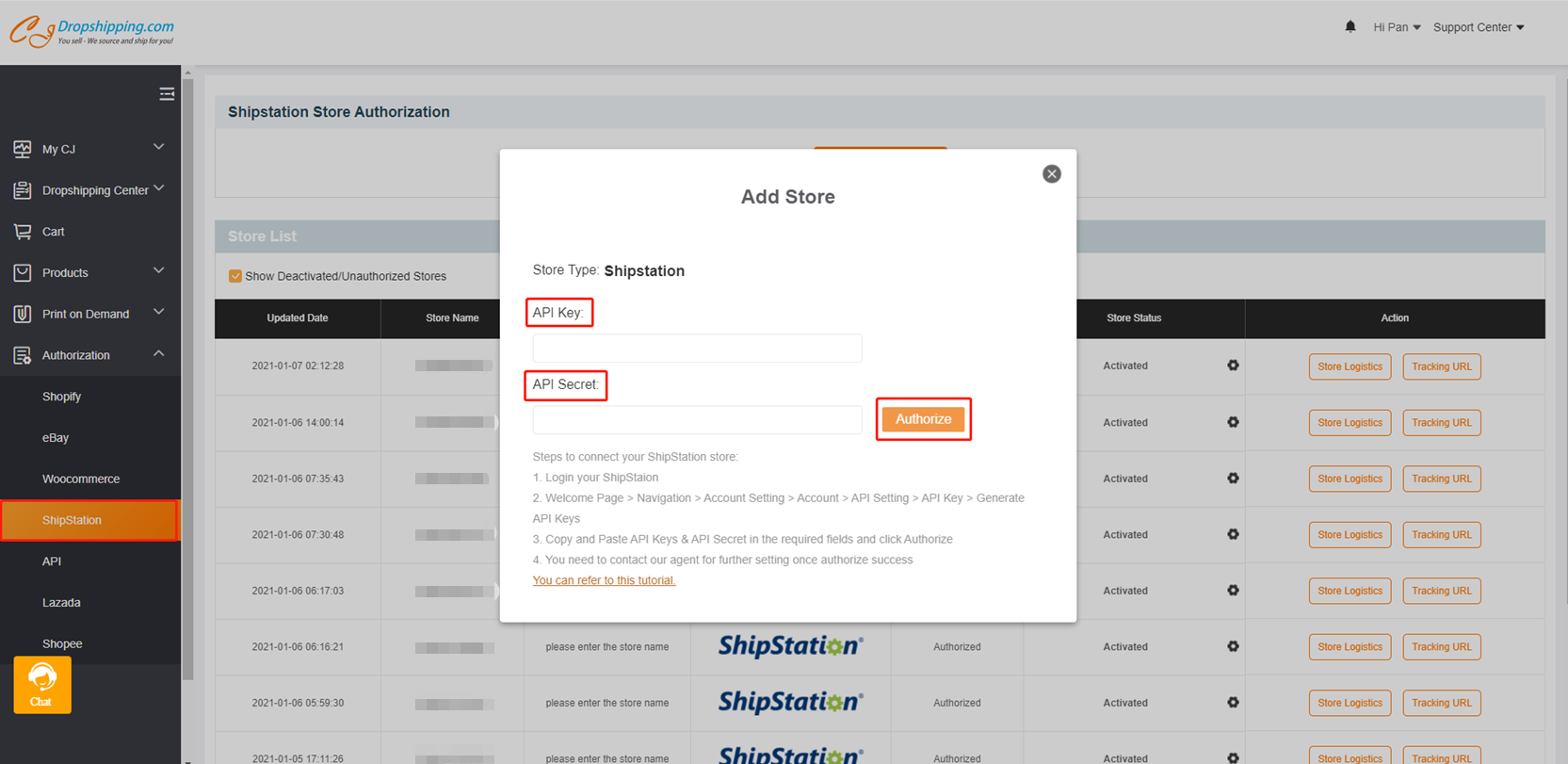Open the Support Center dropdown
Viewport: 1568px width, 764px height.
click(1478, 27)
